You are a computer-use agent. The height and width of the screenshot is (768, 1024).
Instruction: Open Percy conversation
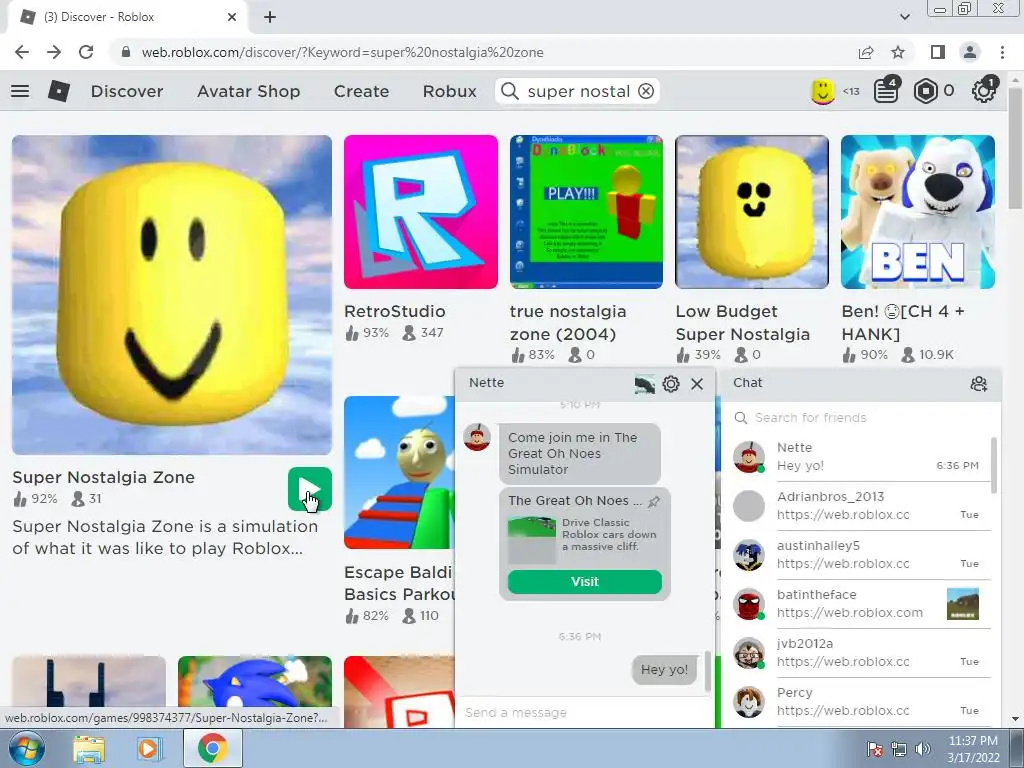(x=857, y=702)
